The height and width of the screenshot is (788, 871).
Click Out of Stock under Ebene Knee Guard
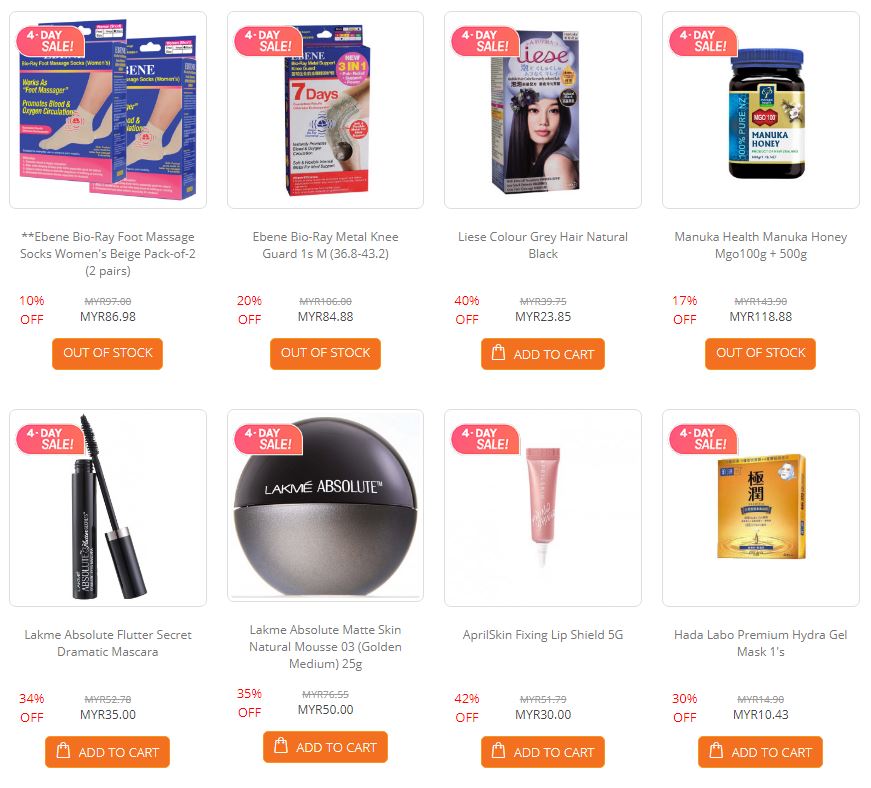click(326, 353)
